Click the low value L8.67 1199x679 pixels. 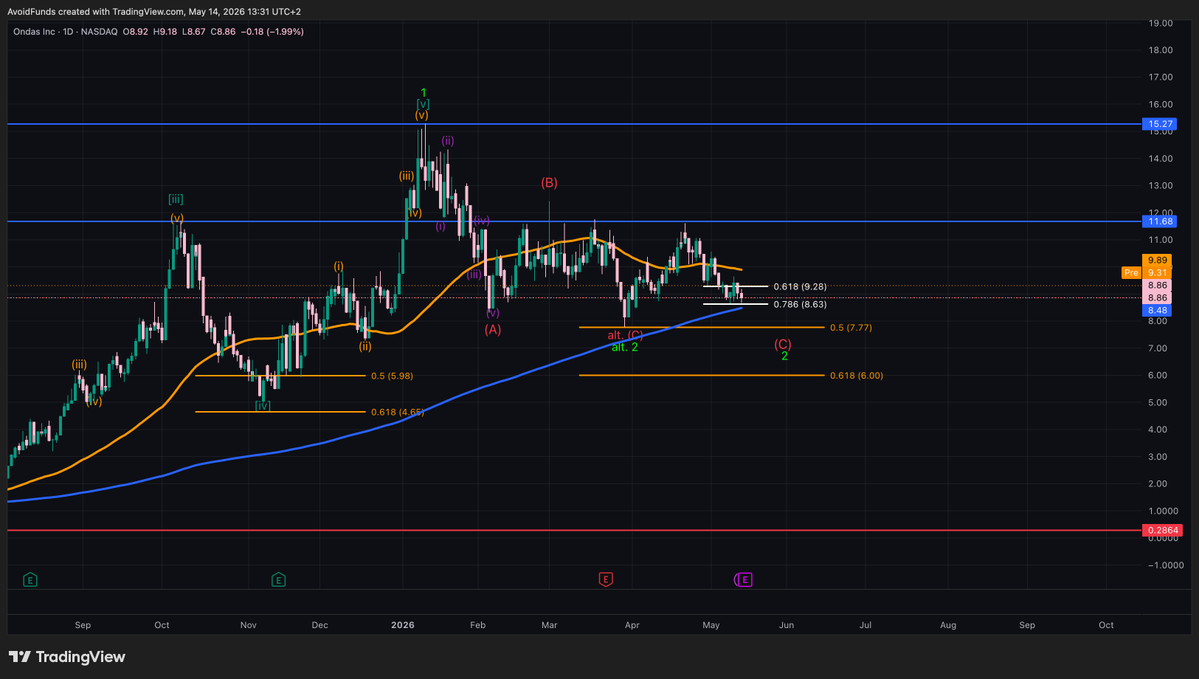tap(193, 32)
